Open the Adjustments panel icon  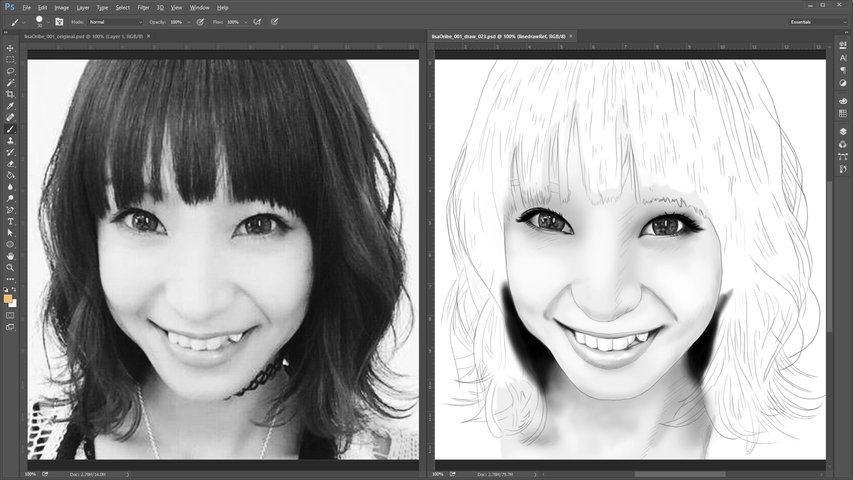(843, 83)
